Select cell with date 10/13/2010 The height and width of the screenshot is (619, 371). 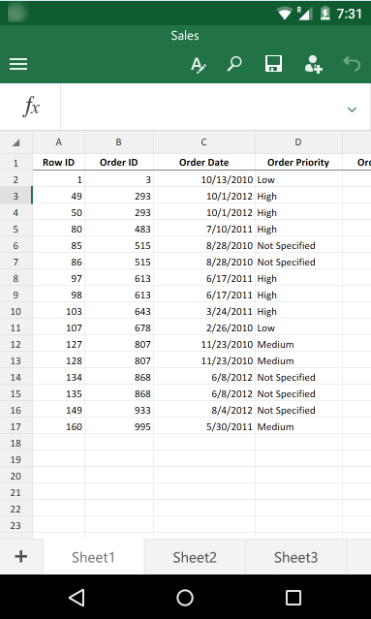pos(204,180)
